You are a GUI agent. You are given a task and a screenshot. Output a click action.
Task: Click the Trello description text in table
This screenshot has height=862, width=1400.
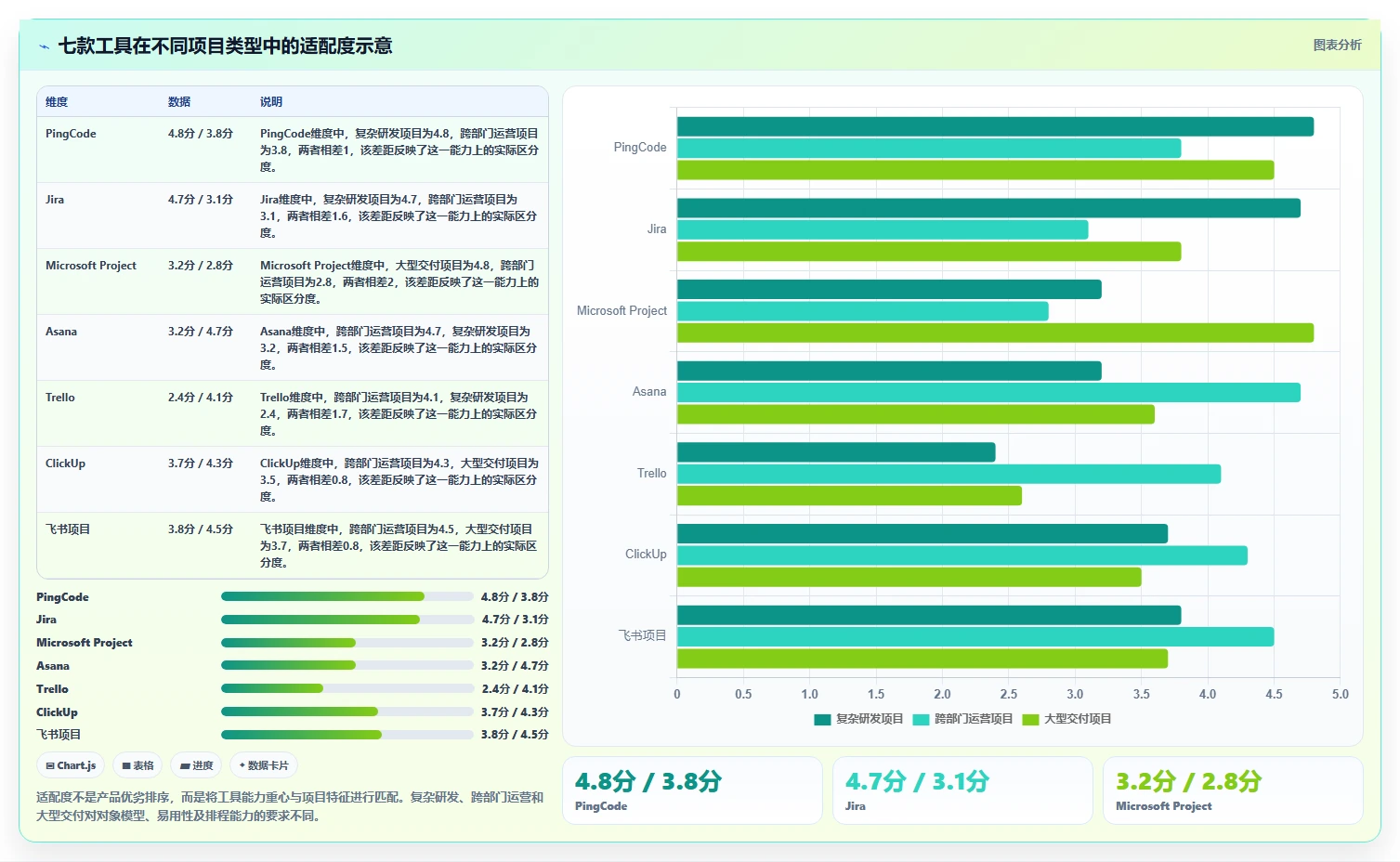click(399, 414)
